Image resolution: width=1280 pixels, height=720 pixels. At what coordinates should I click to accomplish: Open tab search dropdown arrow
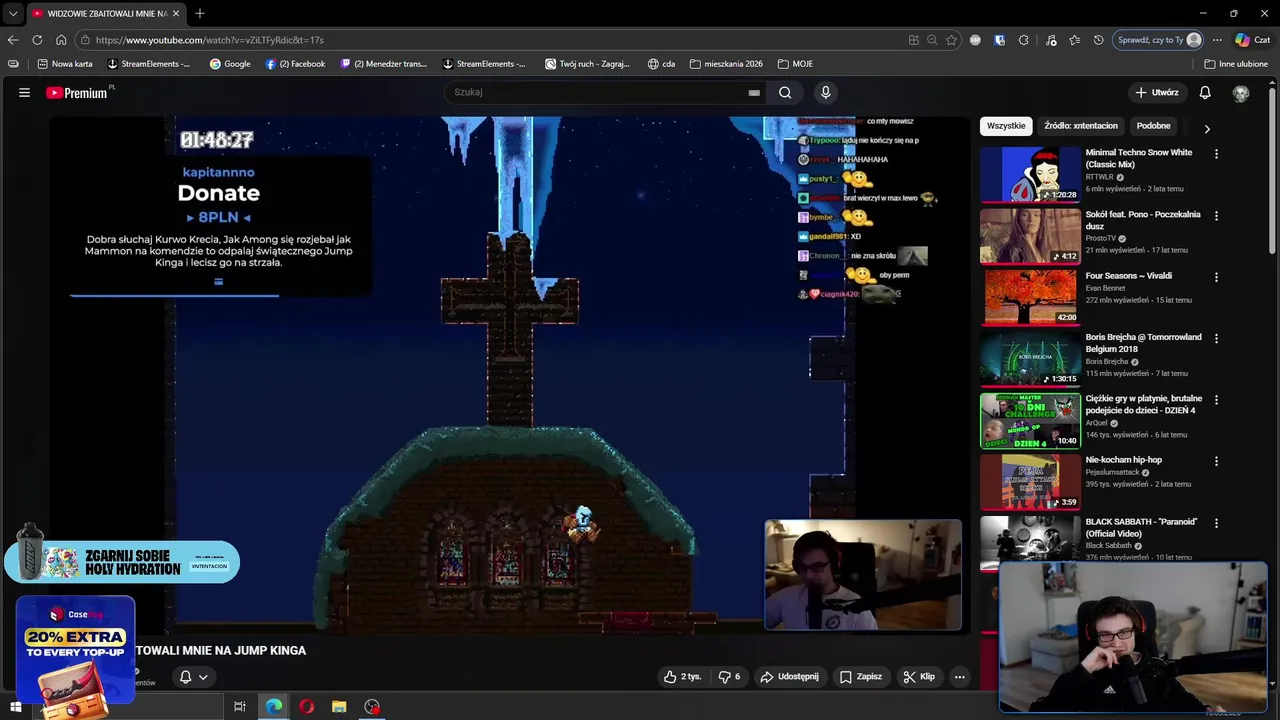(13, 13)
